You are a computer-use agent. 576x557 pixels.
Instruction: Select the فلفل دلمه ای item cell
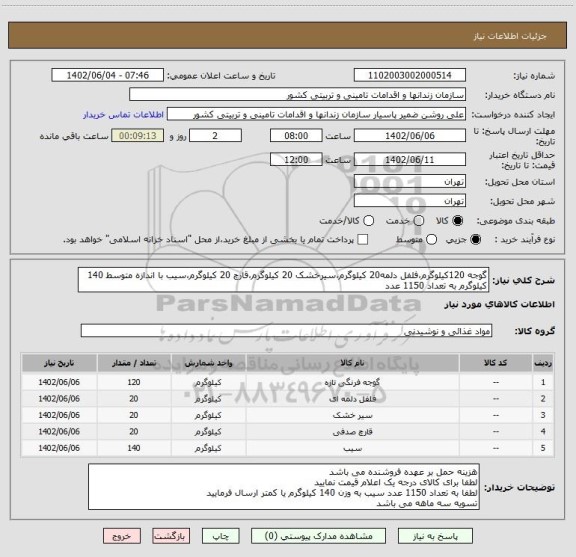click(352, 399)
